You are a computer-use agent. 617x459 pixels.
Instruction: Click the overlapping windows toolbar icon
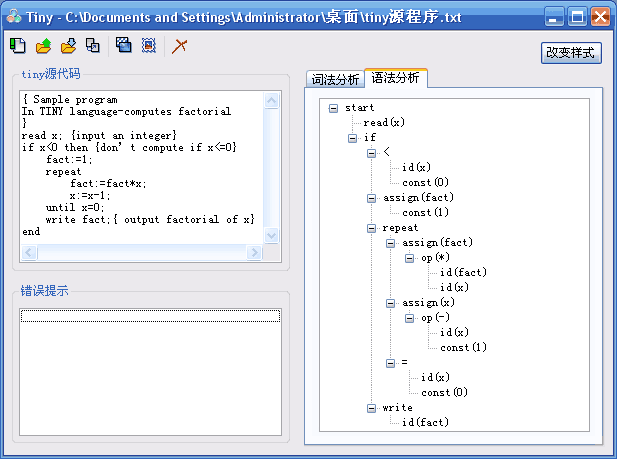coord(93,45)
